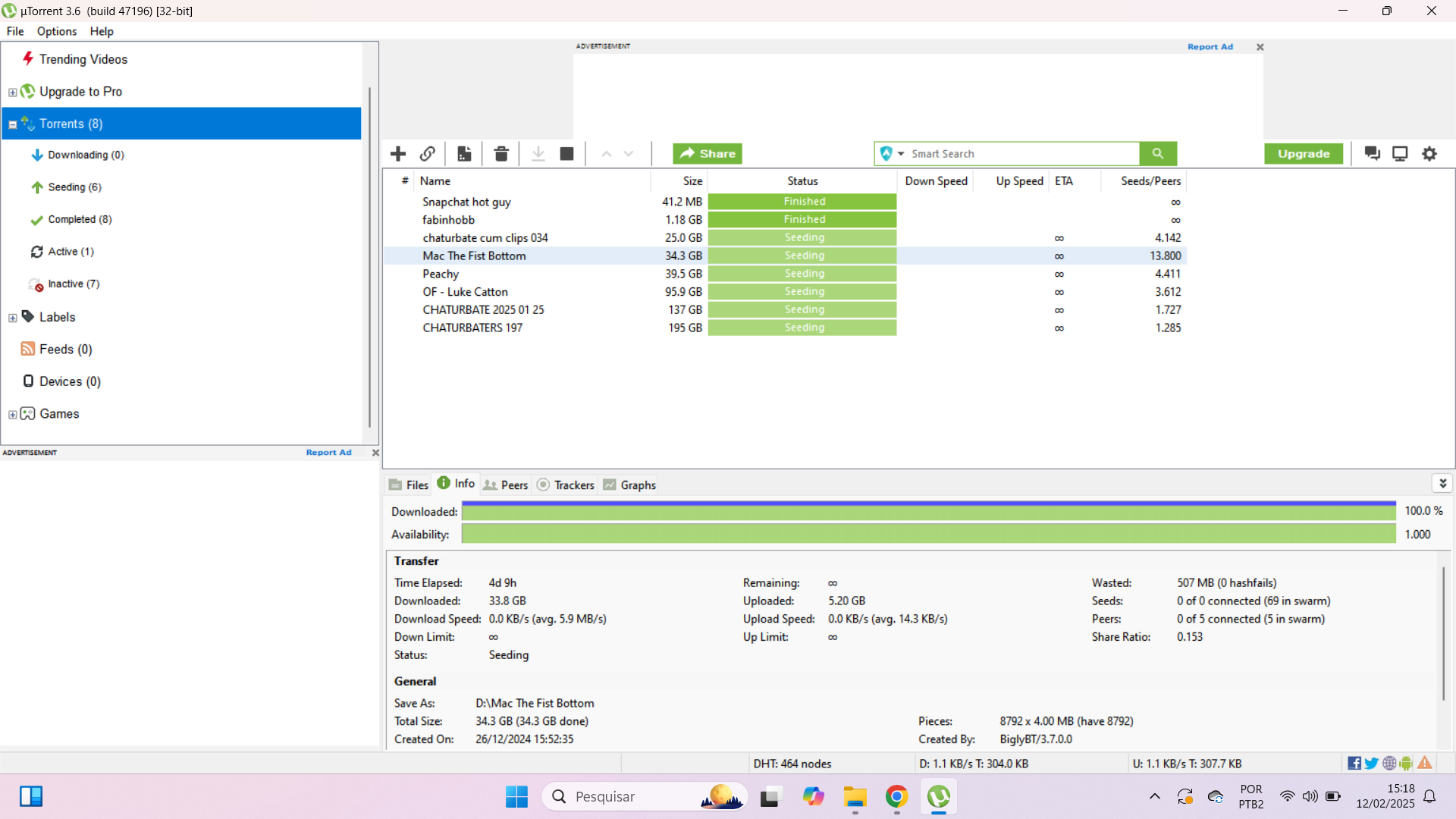1456x819 pixels.
Task: Click the green Upgrade button
Action: (1303, 154)
